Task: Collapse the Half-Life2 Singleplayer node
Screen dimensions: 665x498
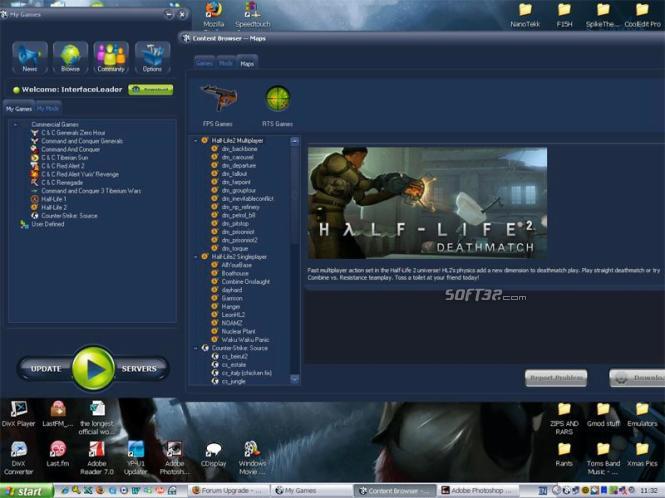Action: pos(196,257)
